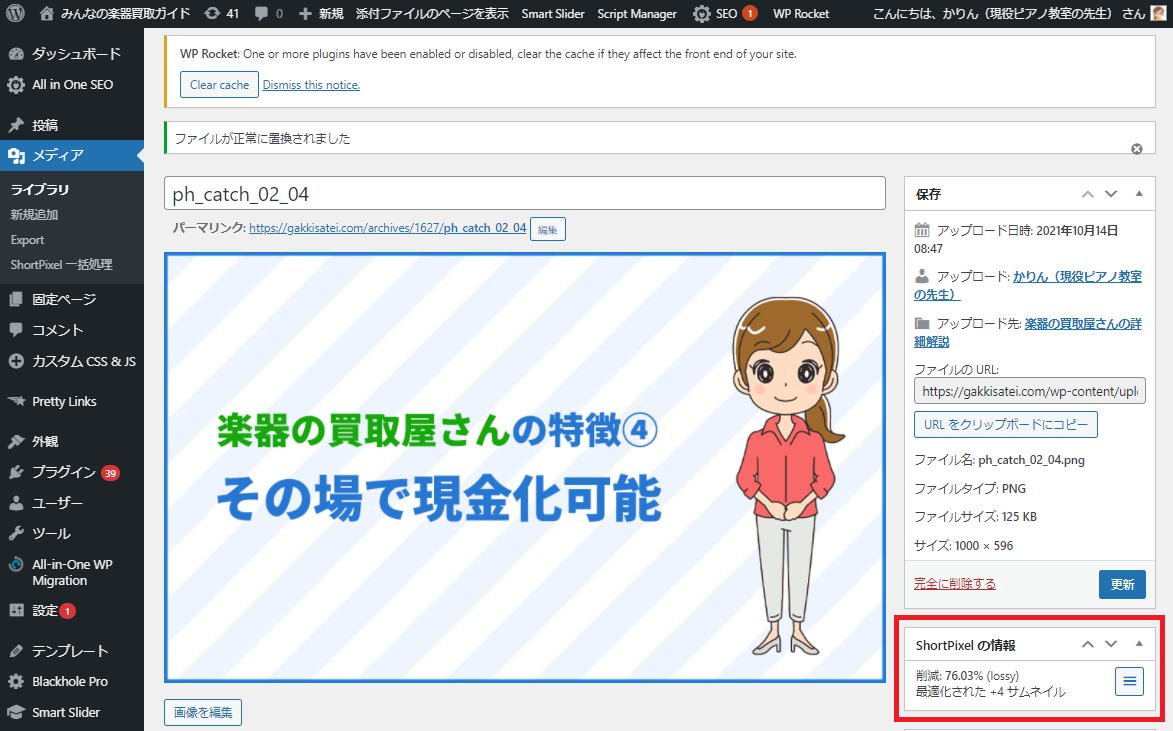This screenshot has height=731, width=1173.
Task: Click the 更新 button
Action: click(x=1121, y=584)
